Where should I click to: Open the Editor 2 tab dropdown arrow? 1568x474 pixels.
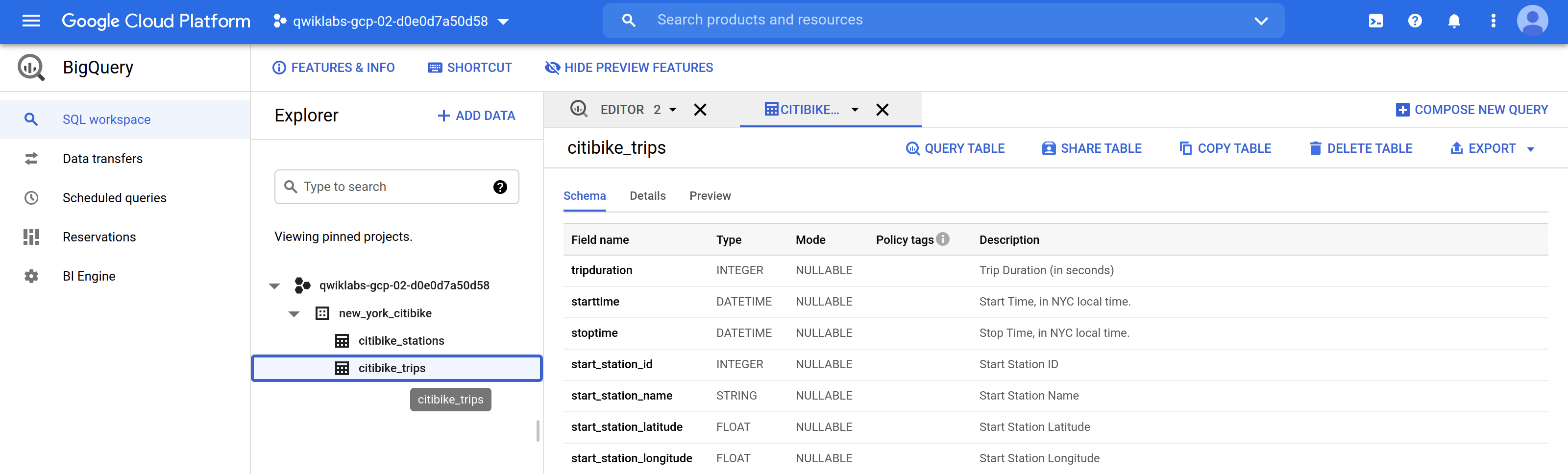(673, 110)
